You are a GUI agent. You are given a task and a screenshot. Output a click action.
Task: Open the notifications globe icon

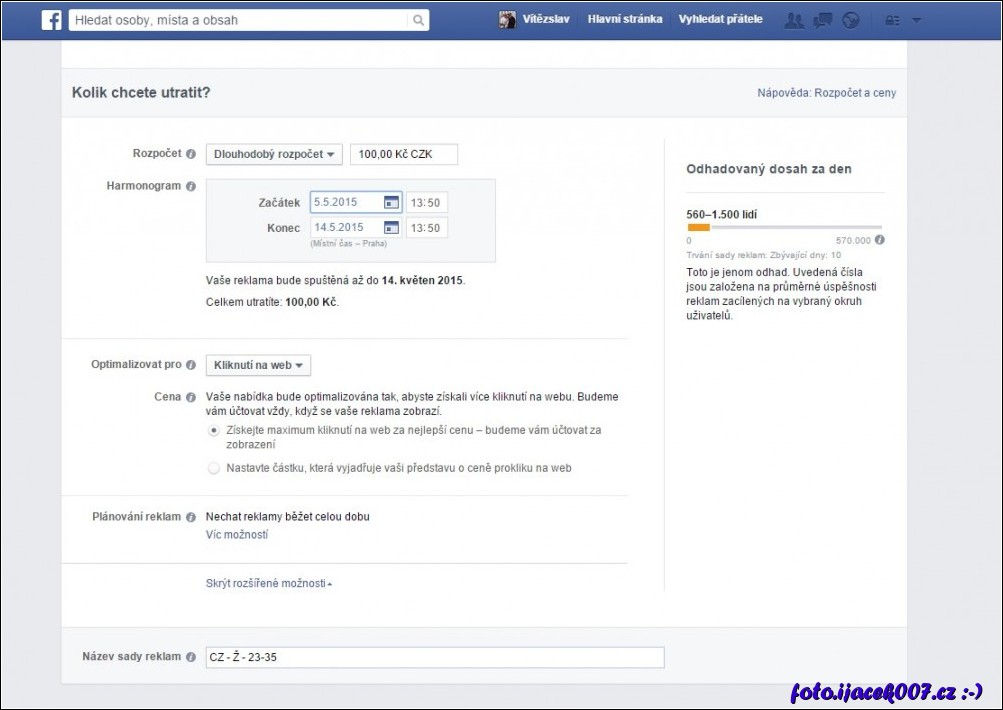coord(851,20)
